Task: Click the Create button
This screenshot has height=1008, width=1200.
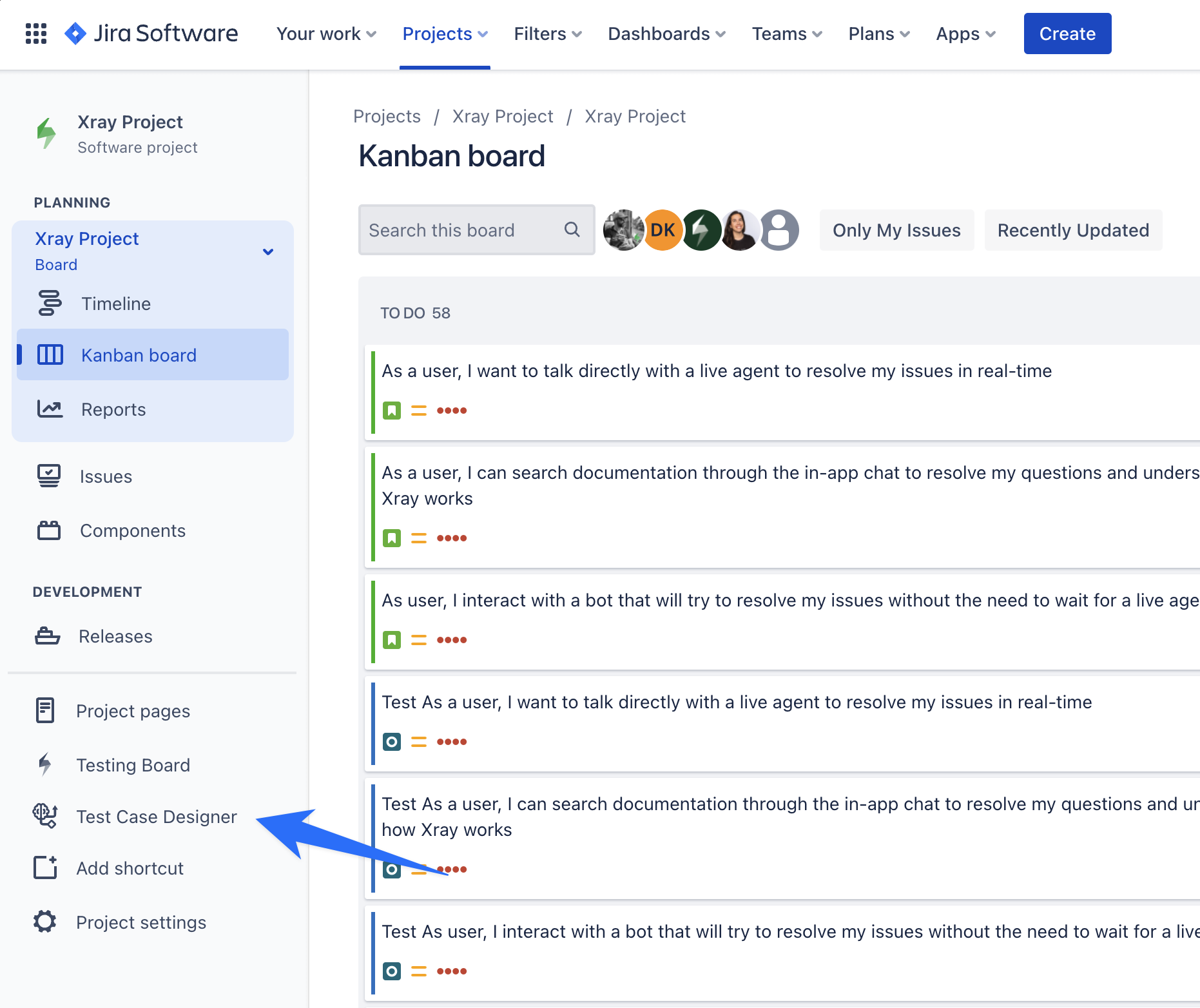Action: point(1067,34)
